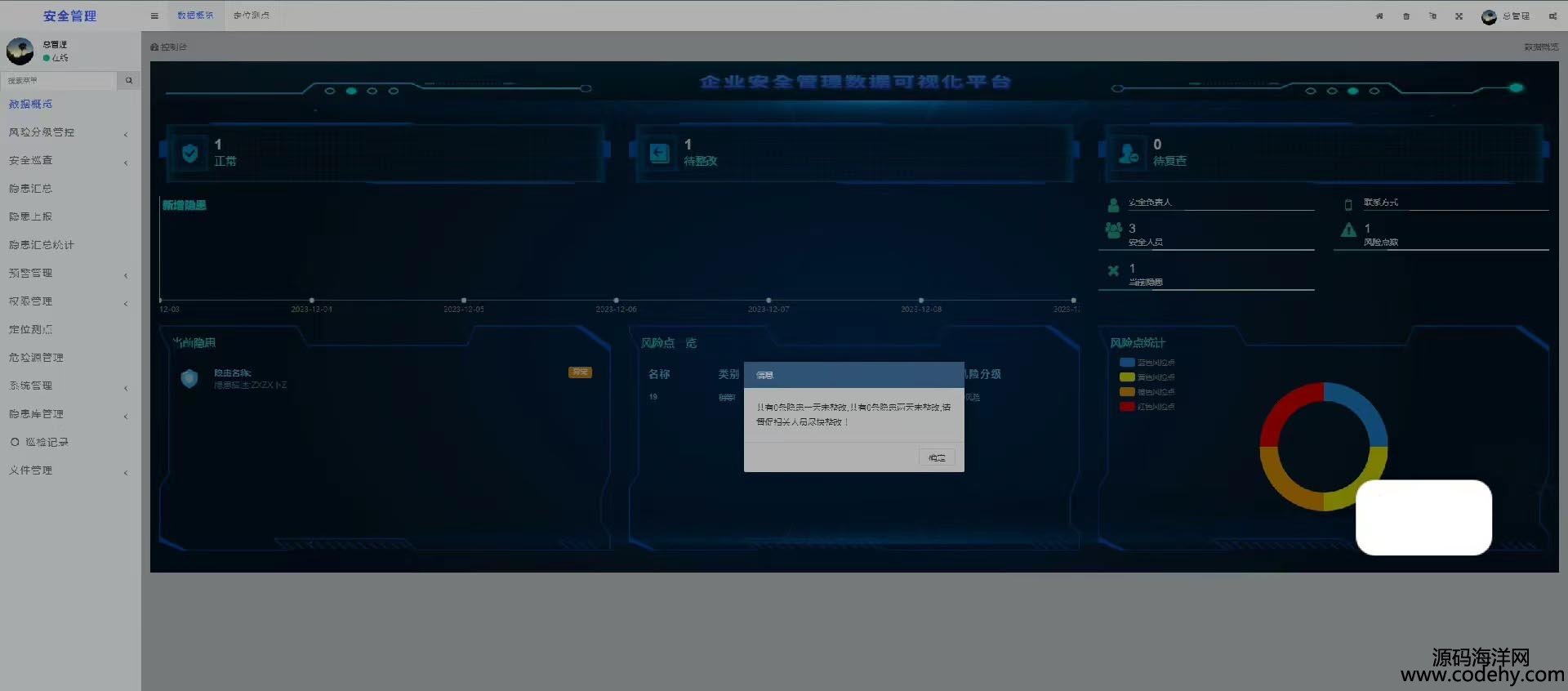
Task: Click the 2023-12-08 point on the chart
Action: coord(921,301)
